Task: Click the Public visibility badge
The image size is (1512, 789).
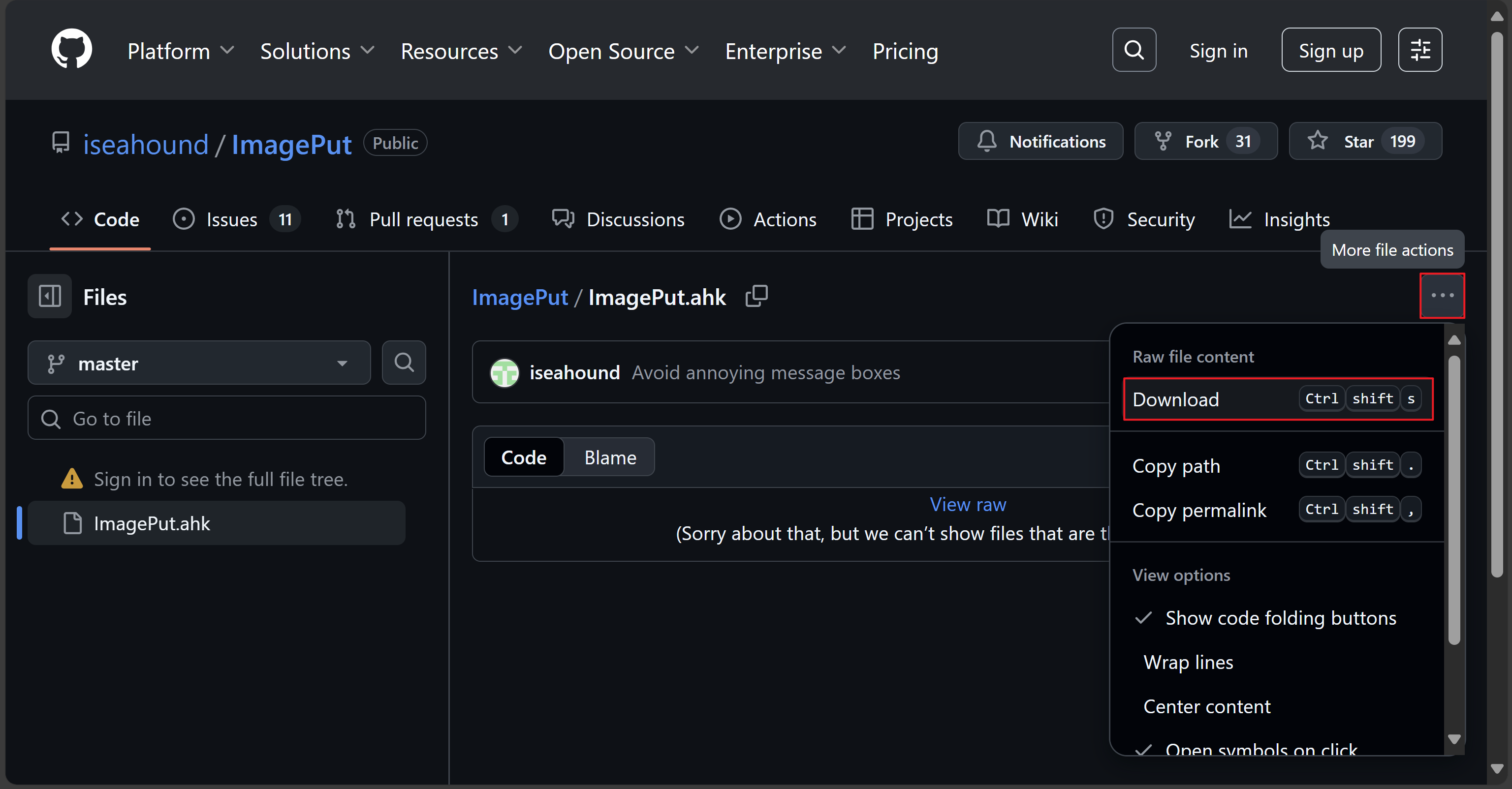Action: [395, 143]
